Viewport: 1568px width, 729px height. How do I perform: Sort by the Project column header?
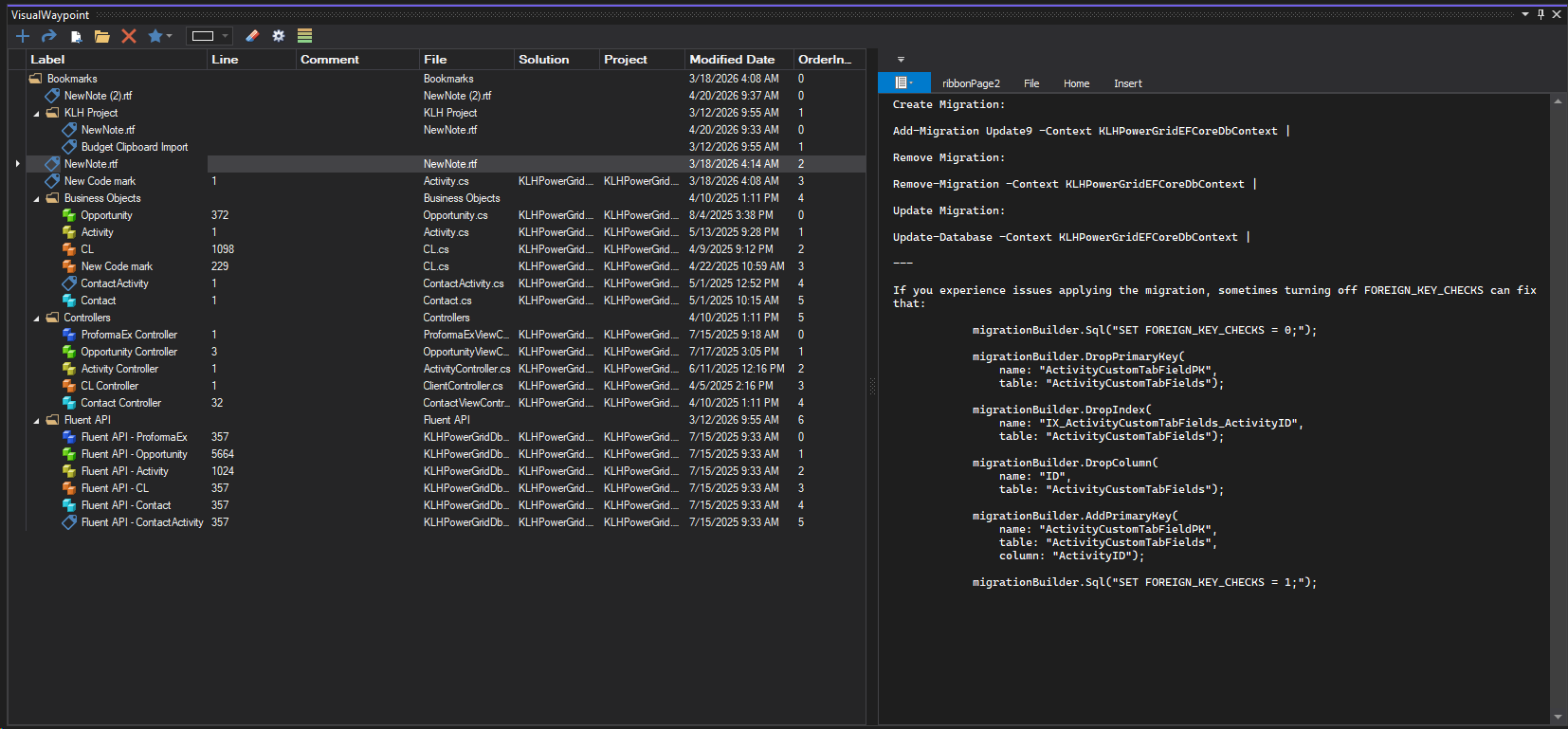click(642, 60)
